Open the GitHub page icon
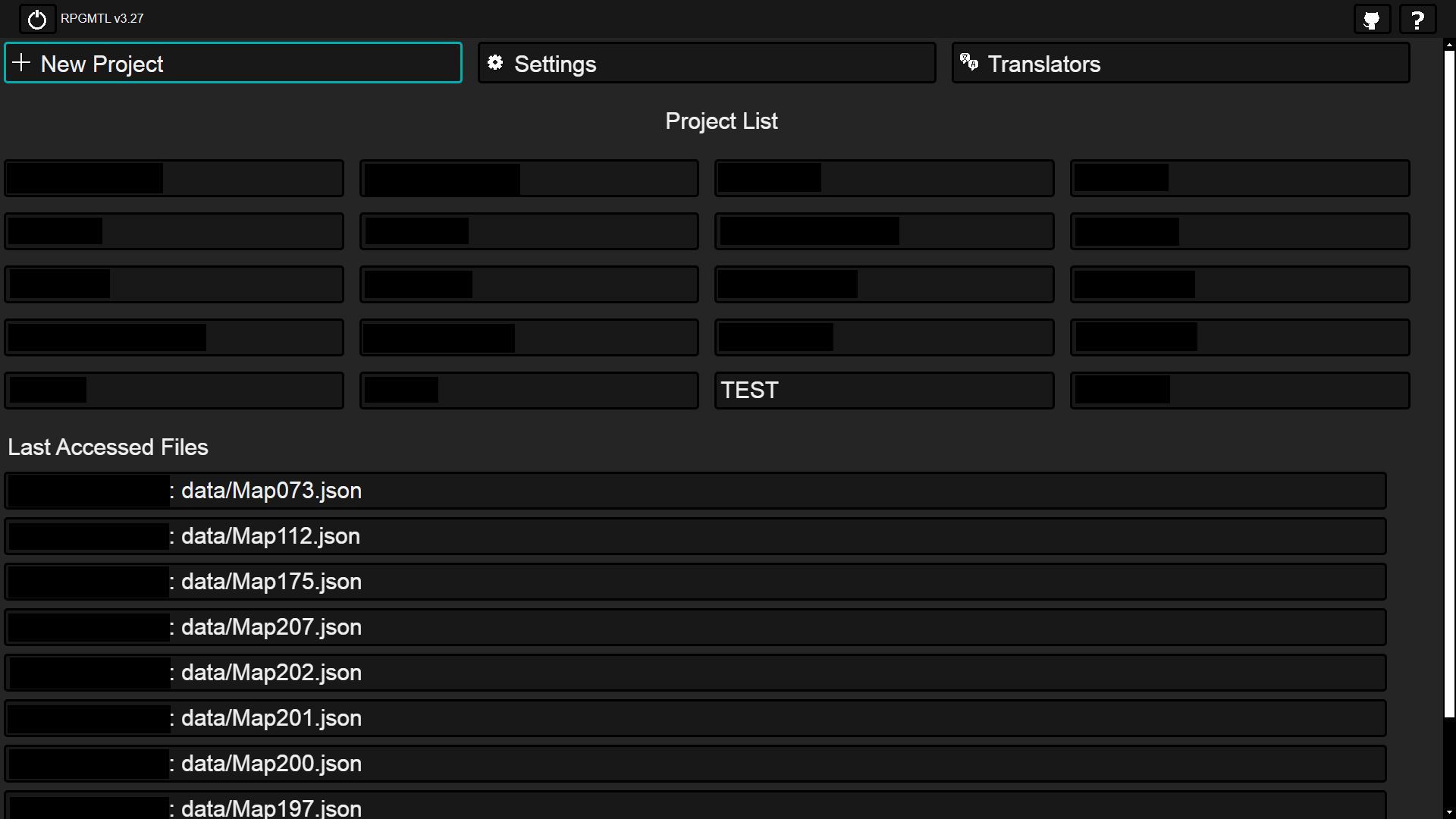 1371,20
